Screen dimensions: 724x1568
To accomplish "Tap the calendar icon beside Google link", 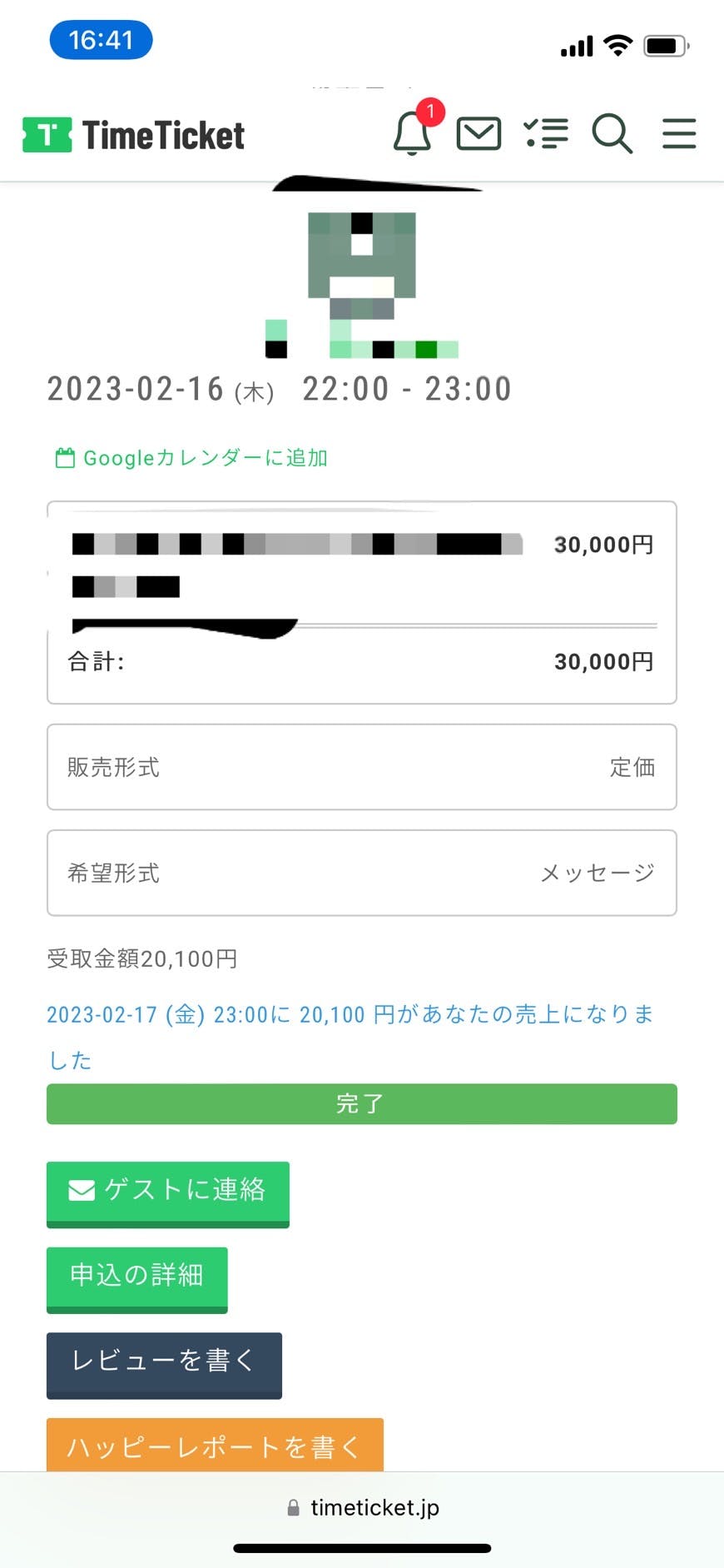I will (x=65, y=458).
